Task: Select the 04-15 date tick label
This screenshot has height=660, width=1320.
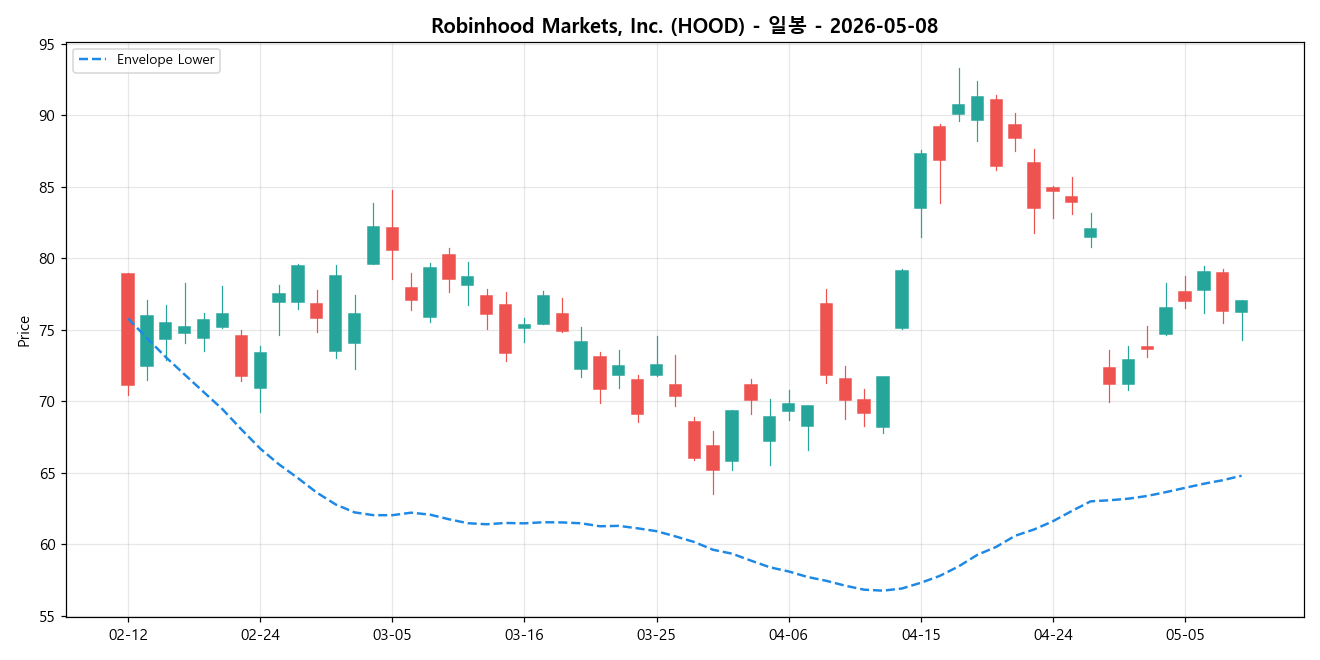Action: coord(921,634)
